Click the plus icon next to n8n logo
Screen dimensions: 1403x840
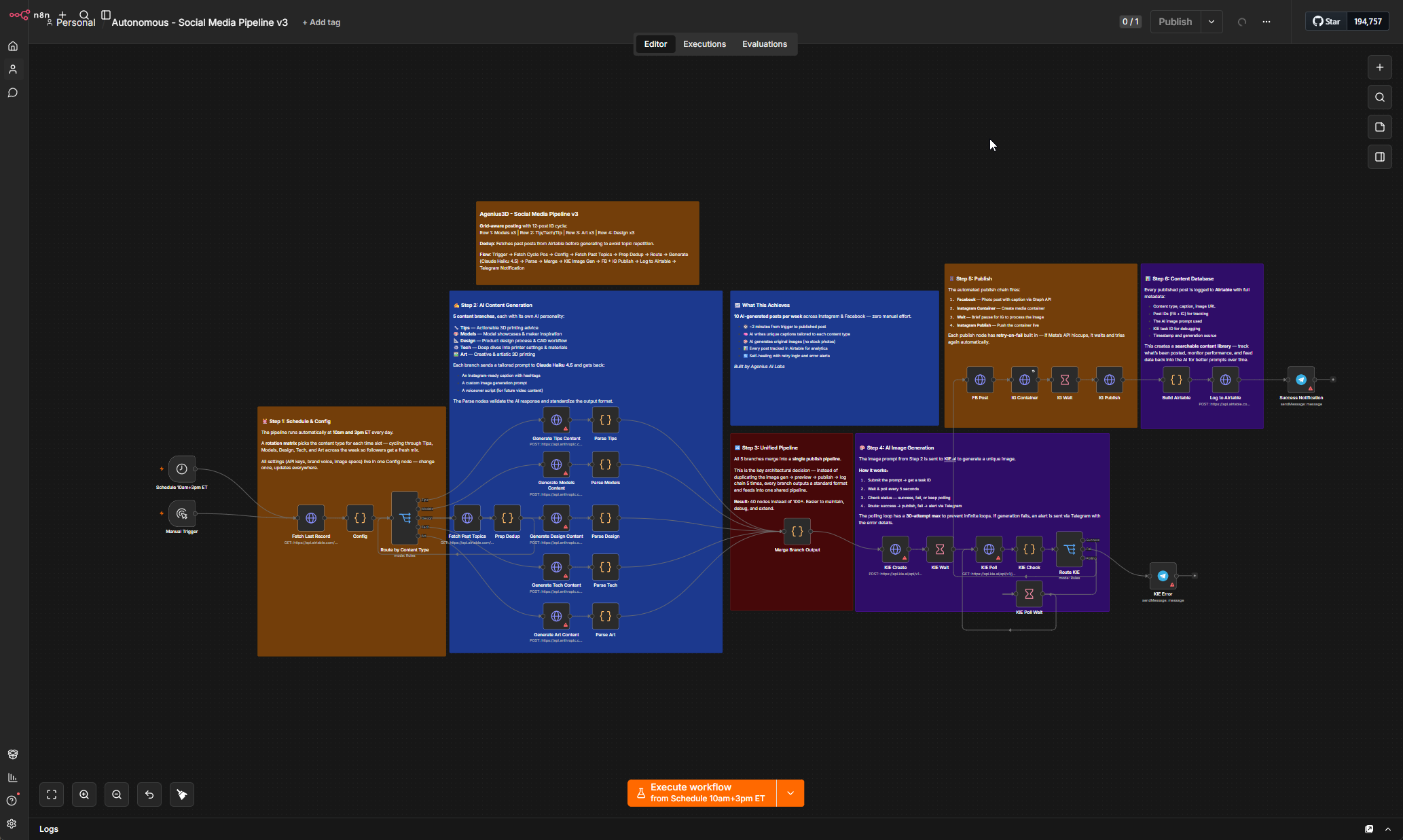(x=62, y=14)
